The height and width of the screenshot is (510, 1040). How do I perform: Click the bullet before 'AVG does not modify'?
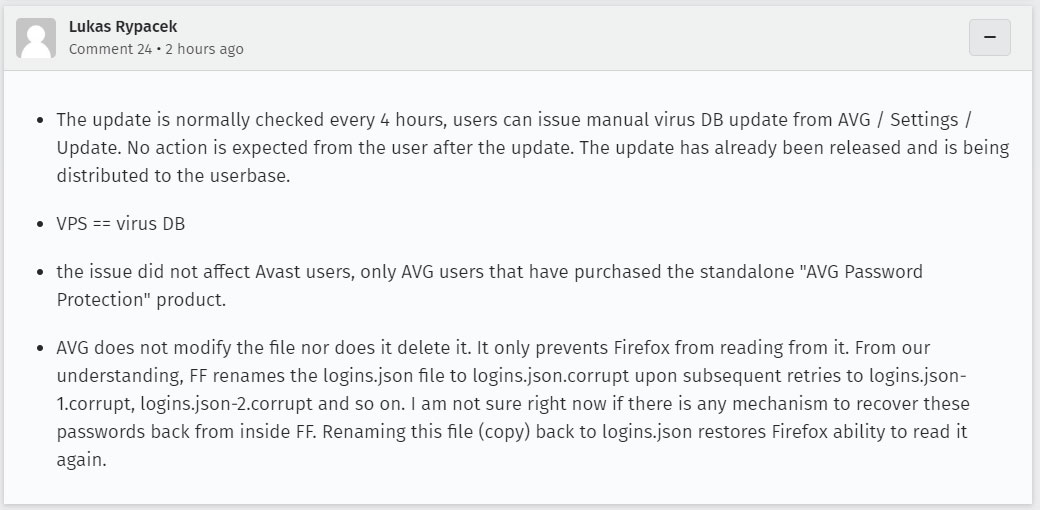point(40,348)
